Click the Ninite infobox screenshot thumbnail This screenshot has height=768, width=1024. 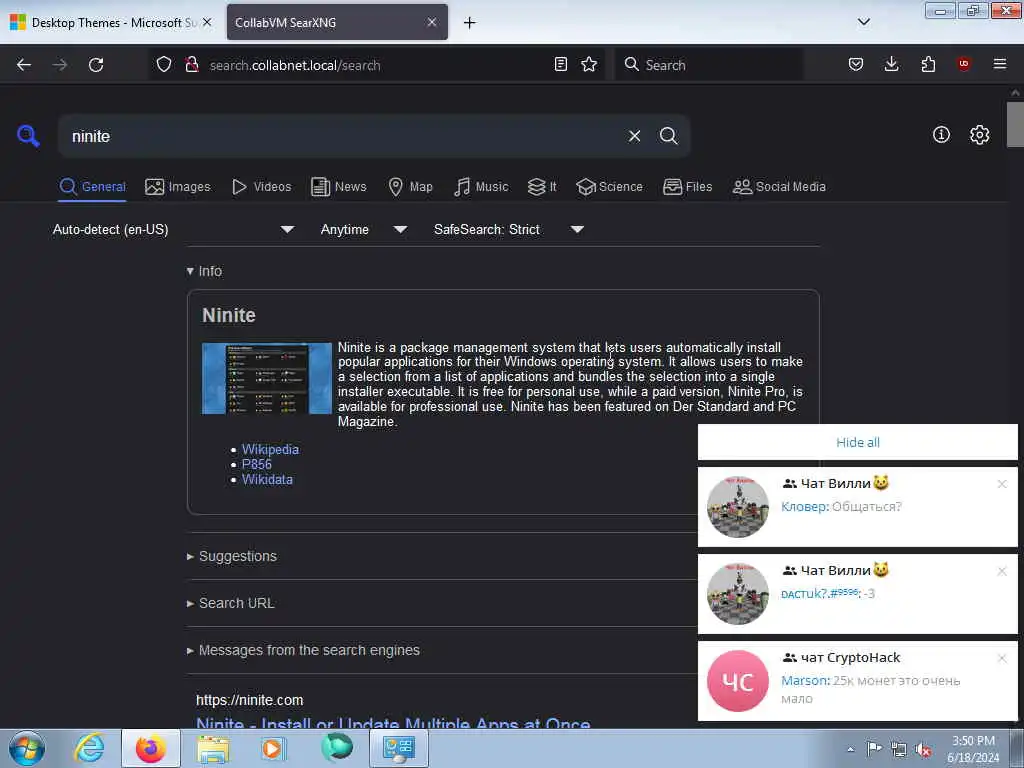[266, 378]
